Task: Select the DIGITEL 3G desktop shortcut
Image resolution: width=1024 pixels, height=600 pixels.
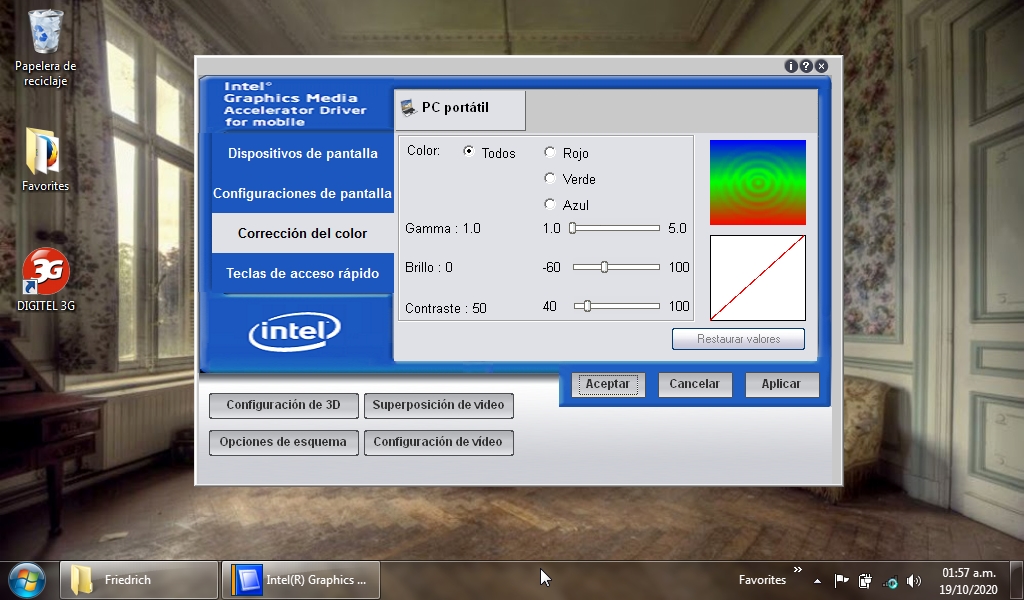Action: coord(46,279)
